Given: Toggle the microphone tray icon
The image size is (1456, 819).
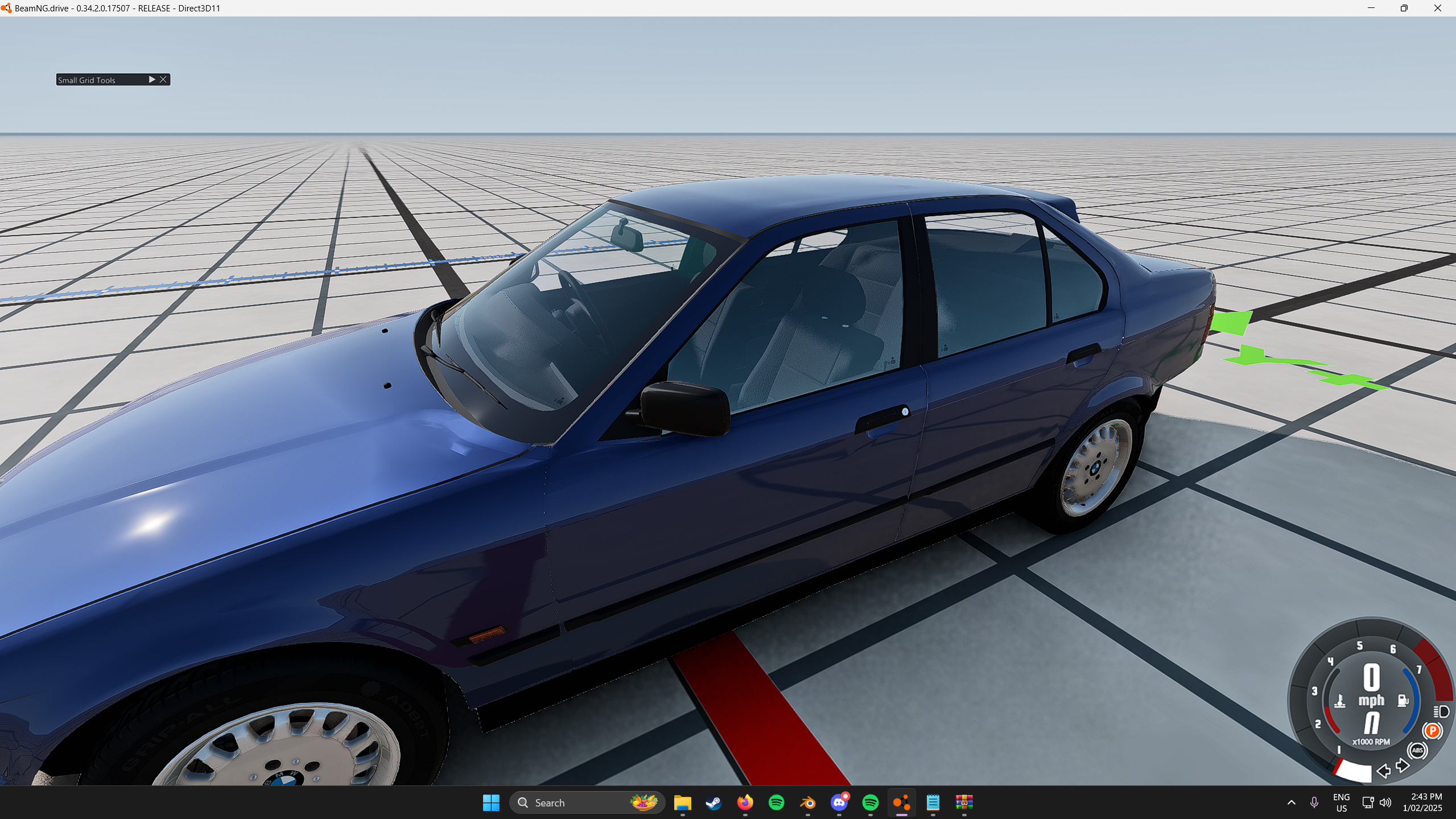Looking at the screenshot, I should (1314, 802).
